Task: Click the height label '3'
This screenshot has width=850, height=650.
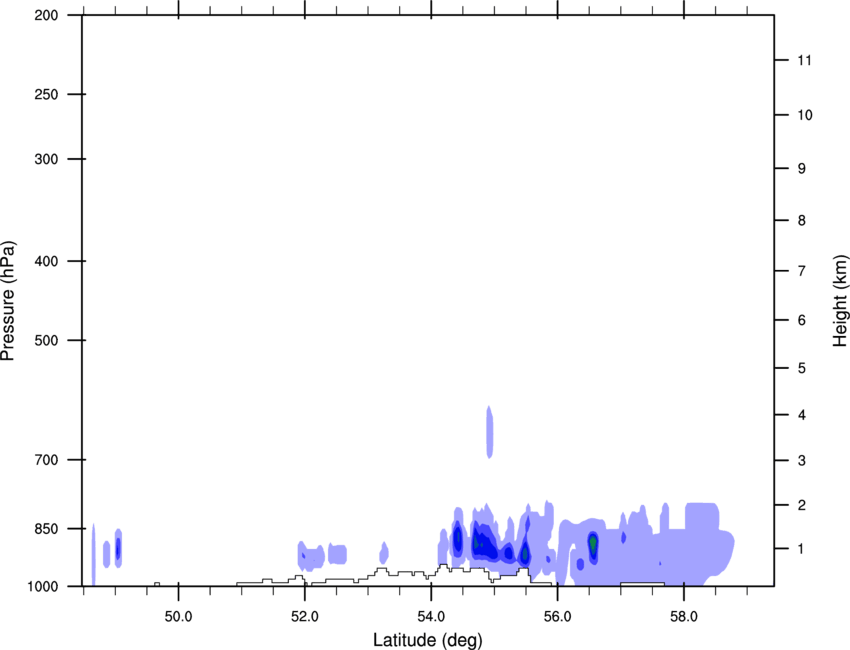Action: (x=802, y=461)
